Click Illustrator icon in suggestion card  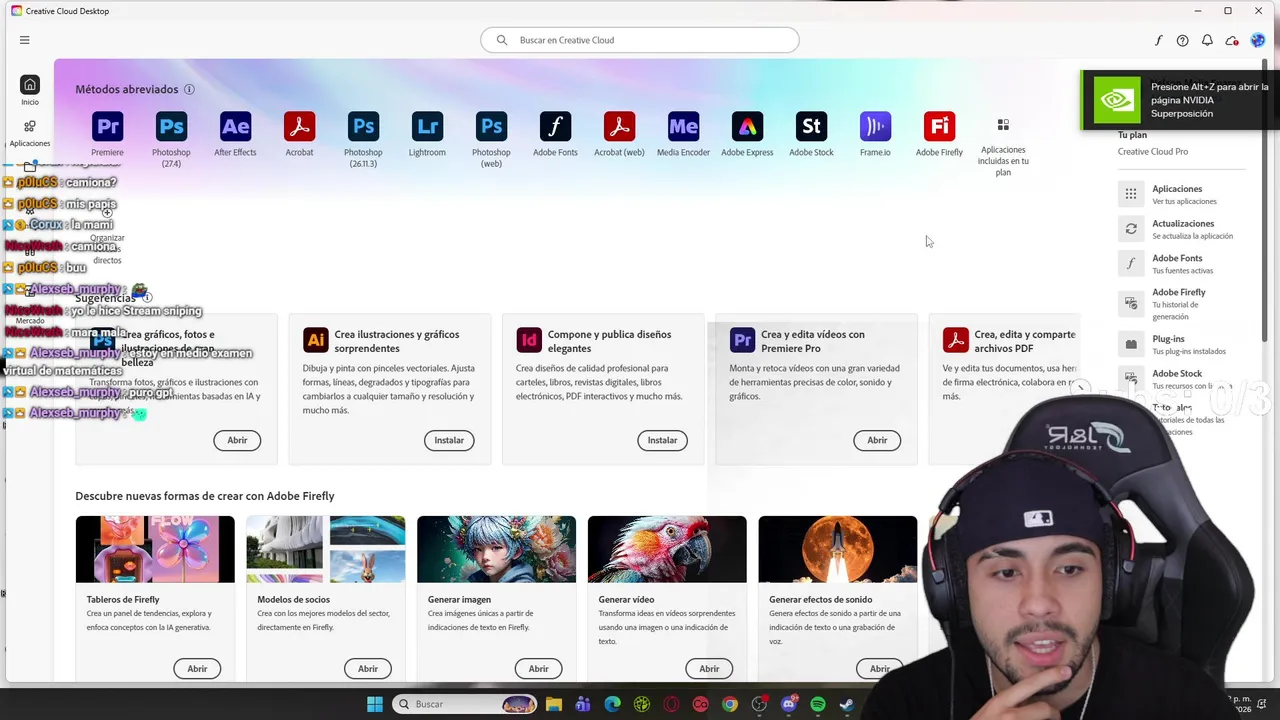(315, 341)
